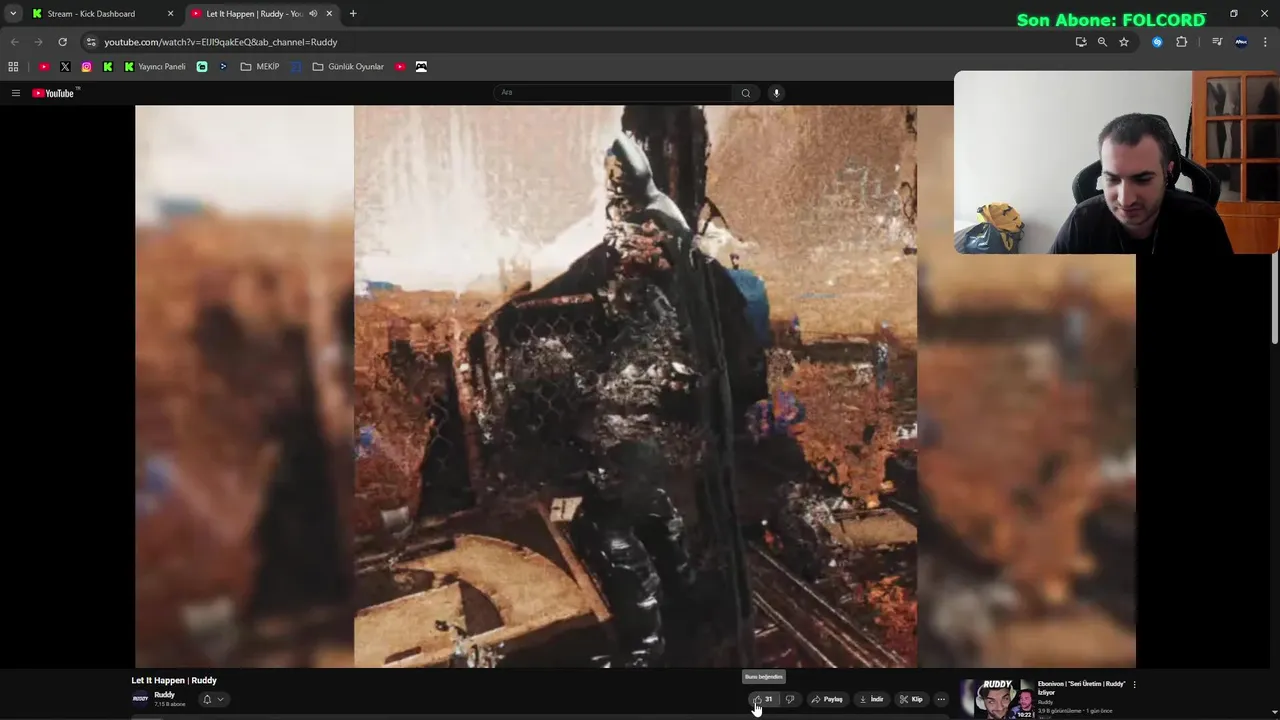This screenshot has height=720, width=1280.
Task: Like the video with thumbs-up button
Action: (763, 699)
